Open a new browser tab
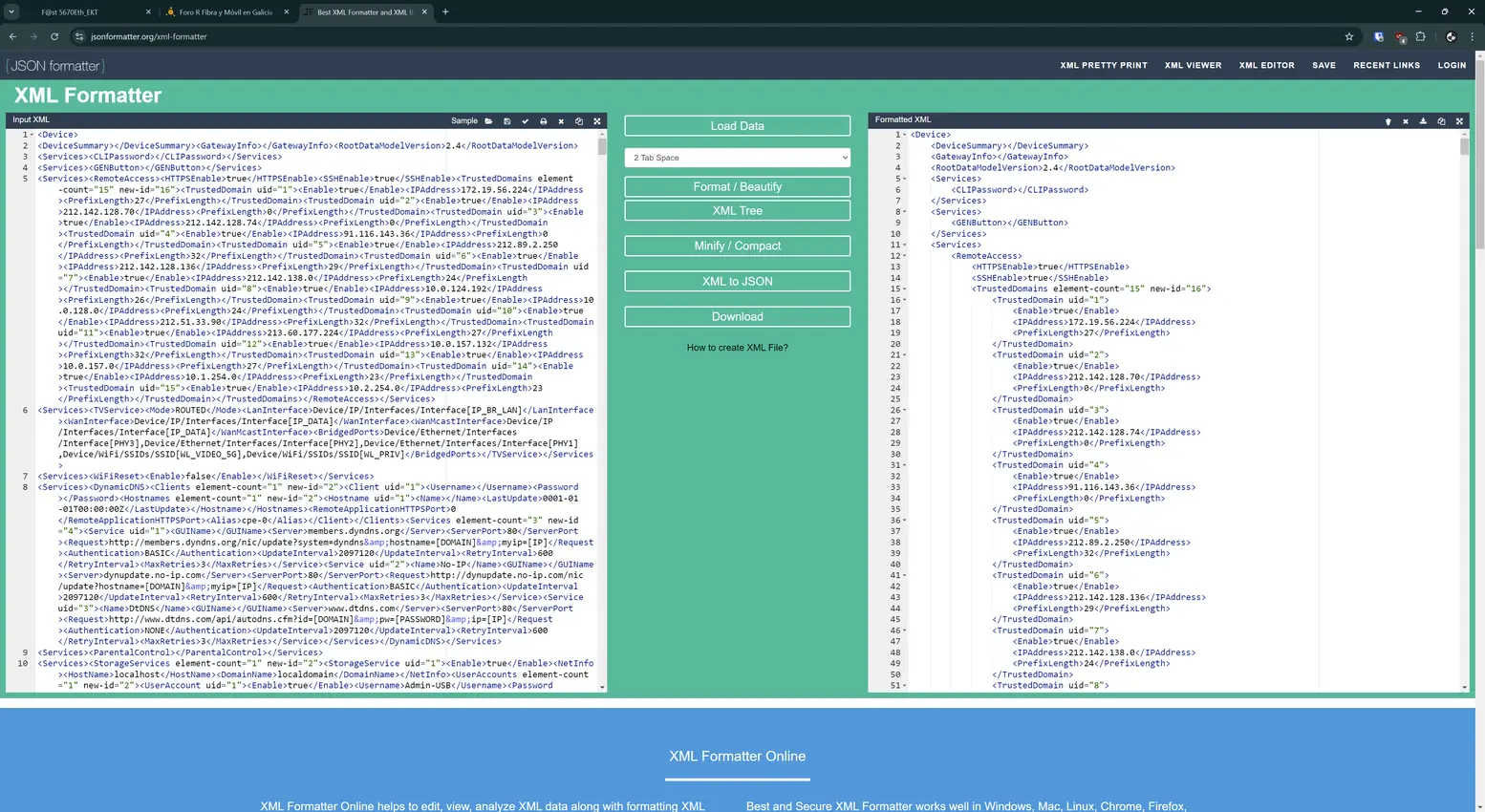 (x=445, y=11)
